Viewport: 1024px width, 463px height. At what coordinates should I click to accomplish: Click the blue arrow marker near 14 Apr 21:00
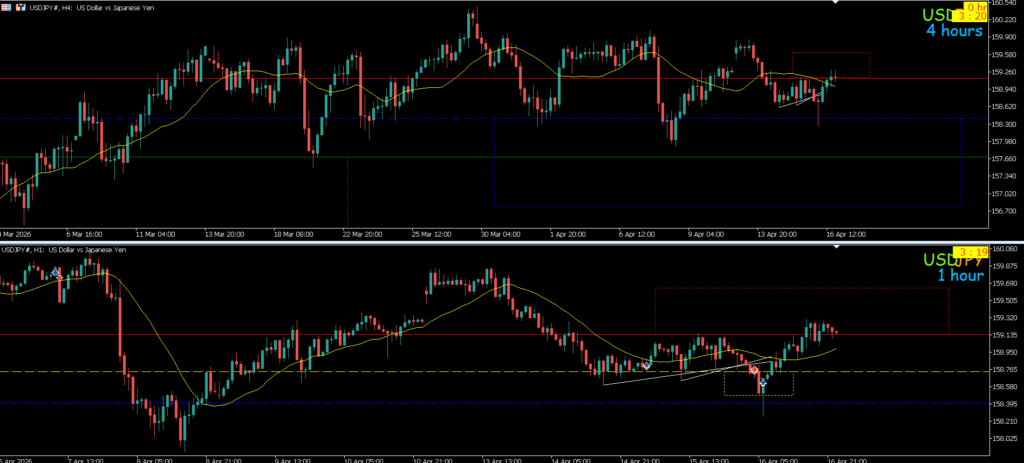click(647, 365)
